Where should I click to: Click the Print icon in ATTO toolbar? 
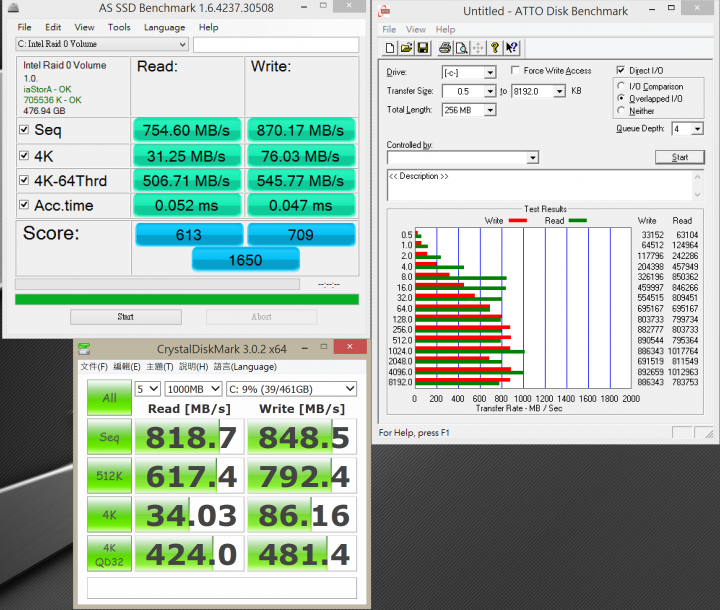(444, 48)
